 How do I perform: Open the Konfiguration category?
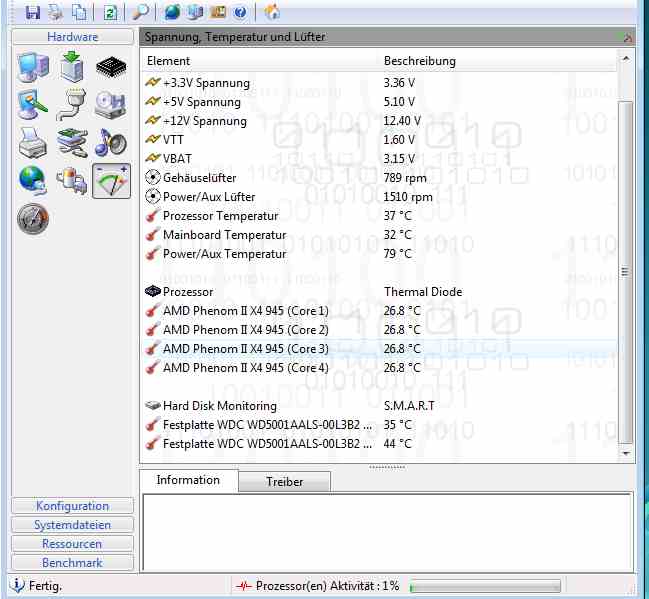tap(72, 506)
